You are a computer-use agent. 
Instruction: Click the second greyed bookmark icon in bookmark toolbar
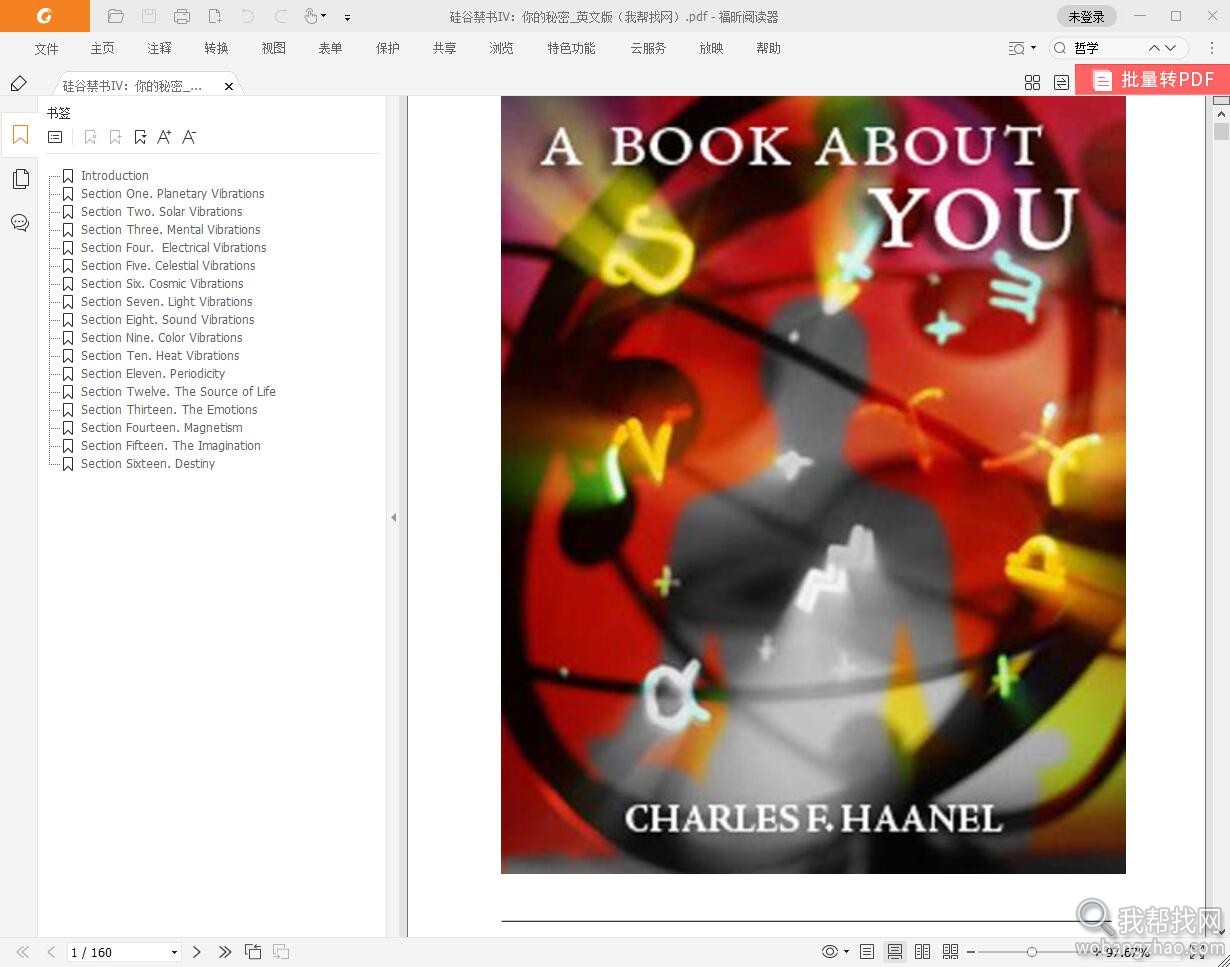115,137
